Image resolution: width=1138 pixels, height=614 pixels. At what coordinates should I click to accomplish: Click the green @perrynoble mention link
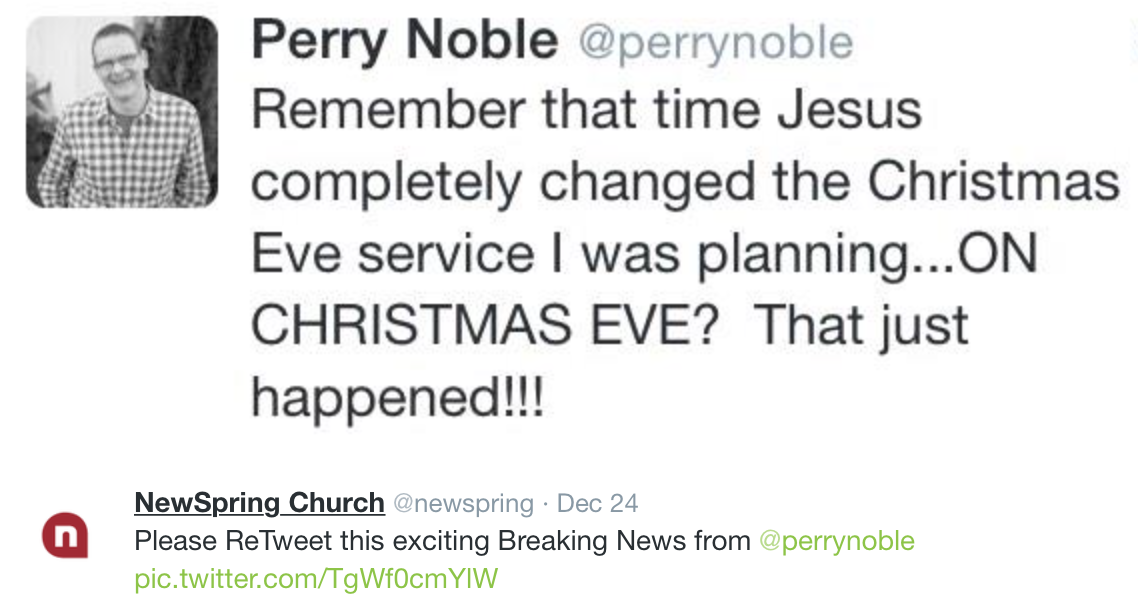(837, 541)
